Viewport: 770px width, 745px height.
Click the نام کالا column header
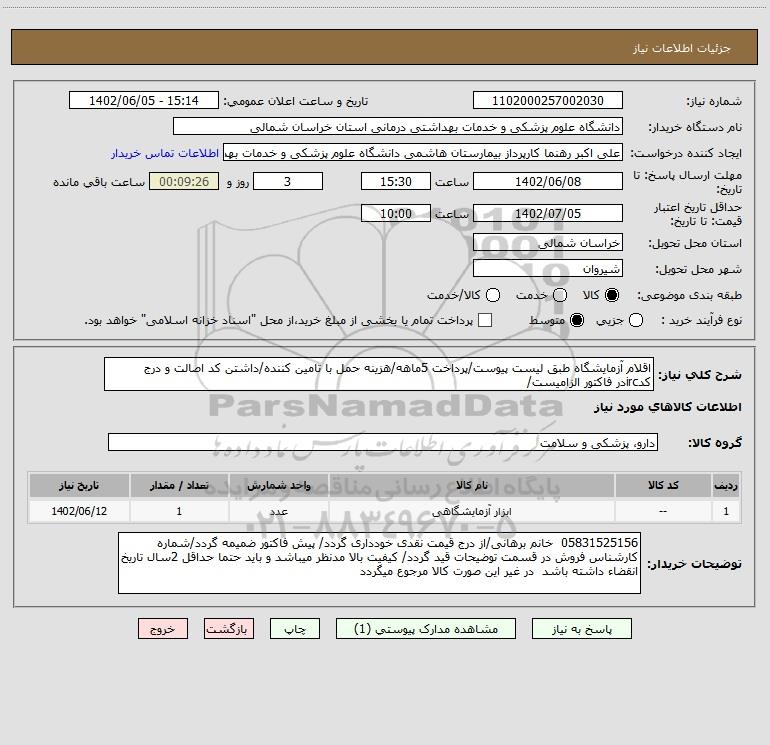[x=471, y=485]
